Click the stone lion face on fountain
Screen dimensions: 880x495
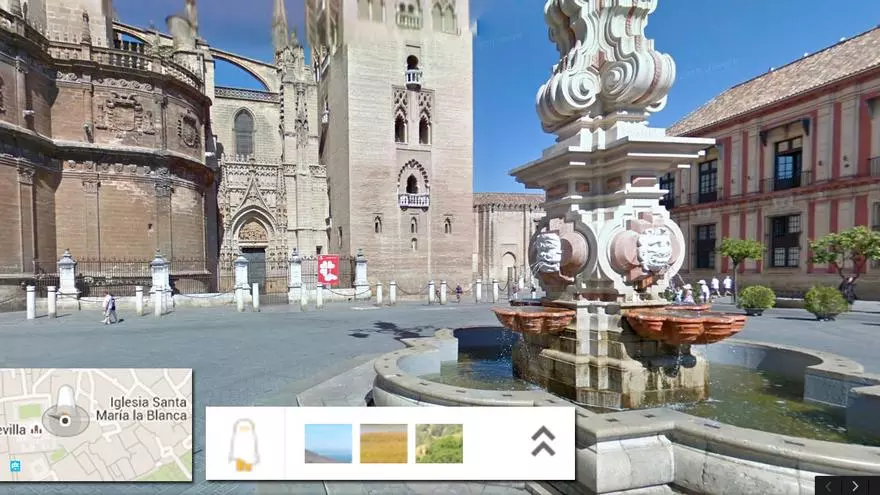point(654,250)
